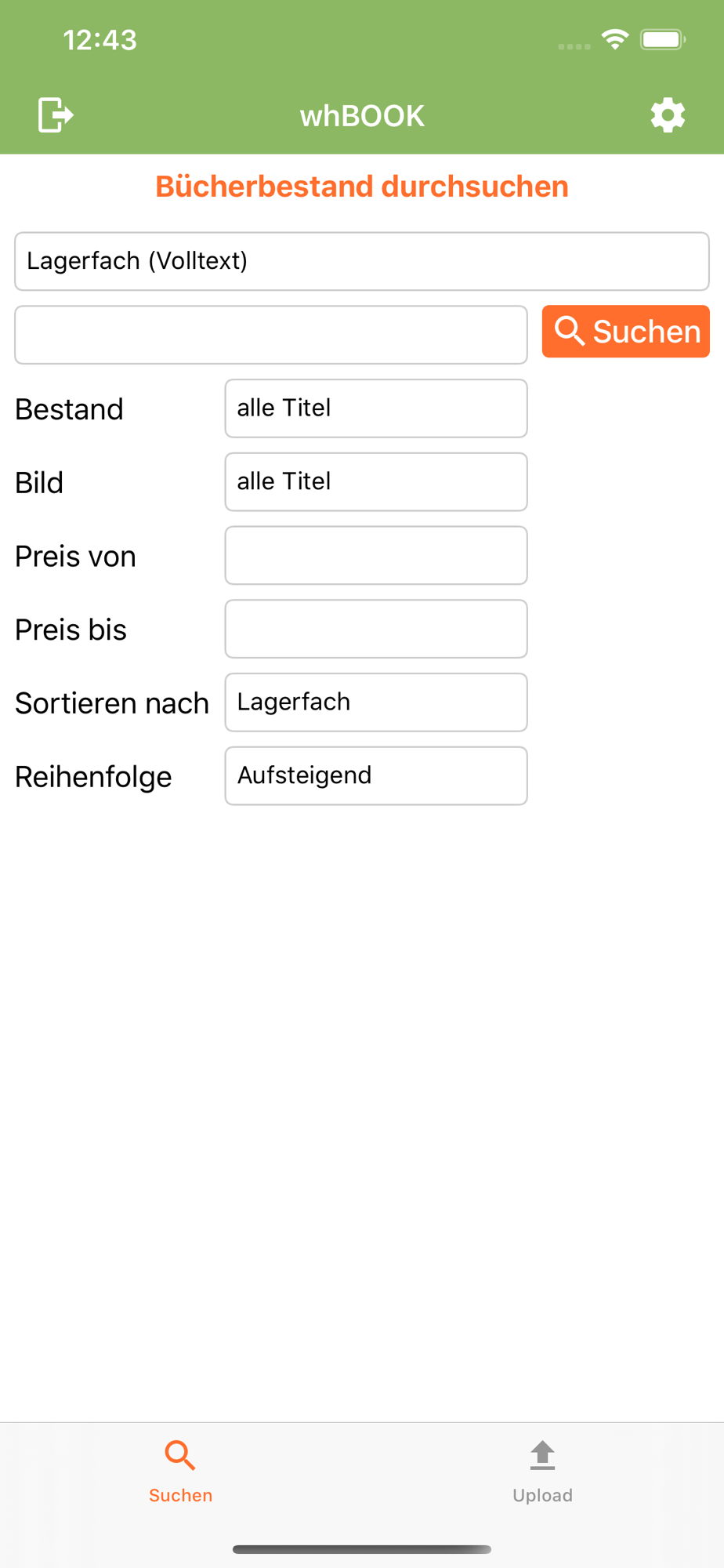The image size is (724, 1568).
Task: Tap the magnifier icon on Suchen button
Action: pyautogui.click(x=570, y=331)
